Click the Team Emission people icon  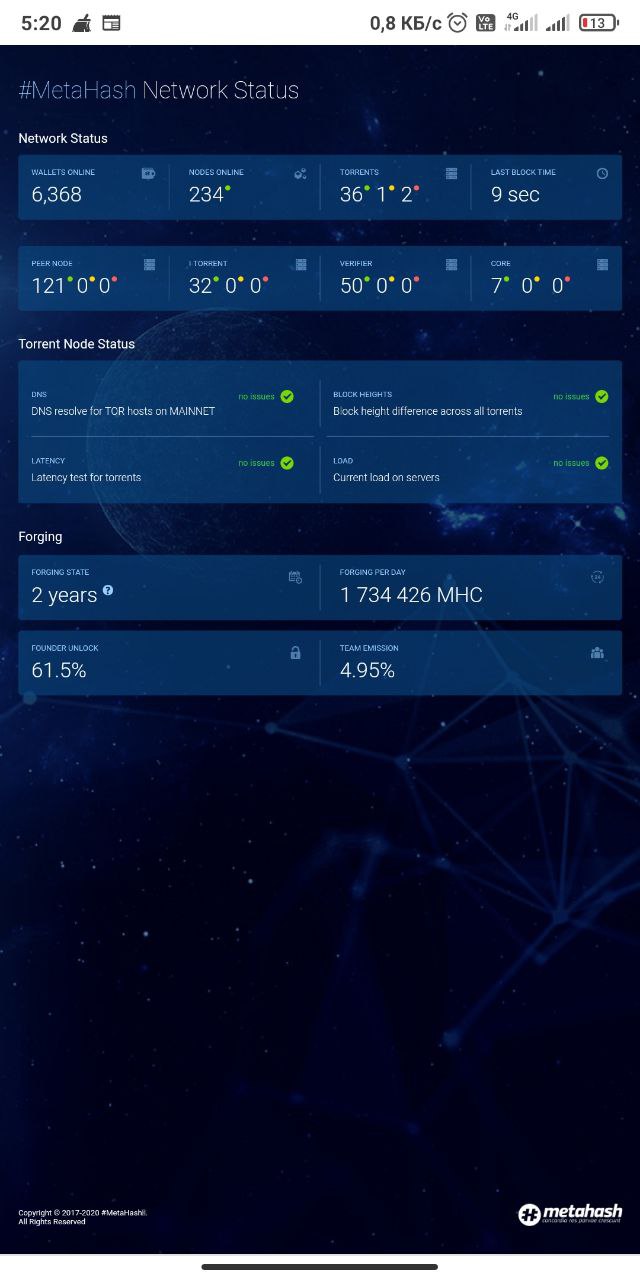pos(597,653)
